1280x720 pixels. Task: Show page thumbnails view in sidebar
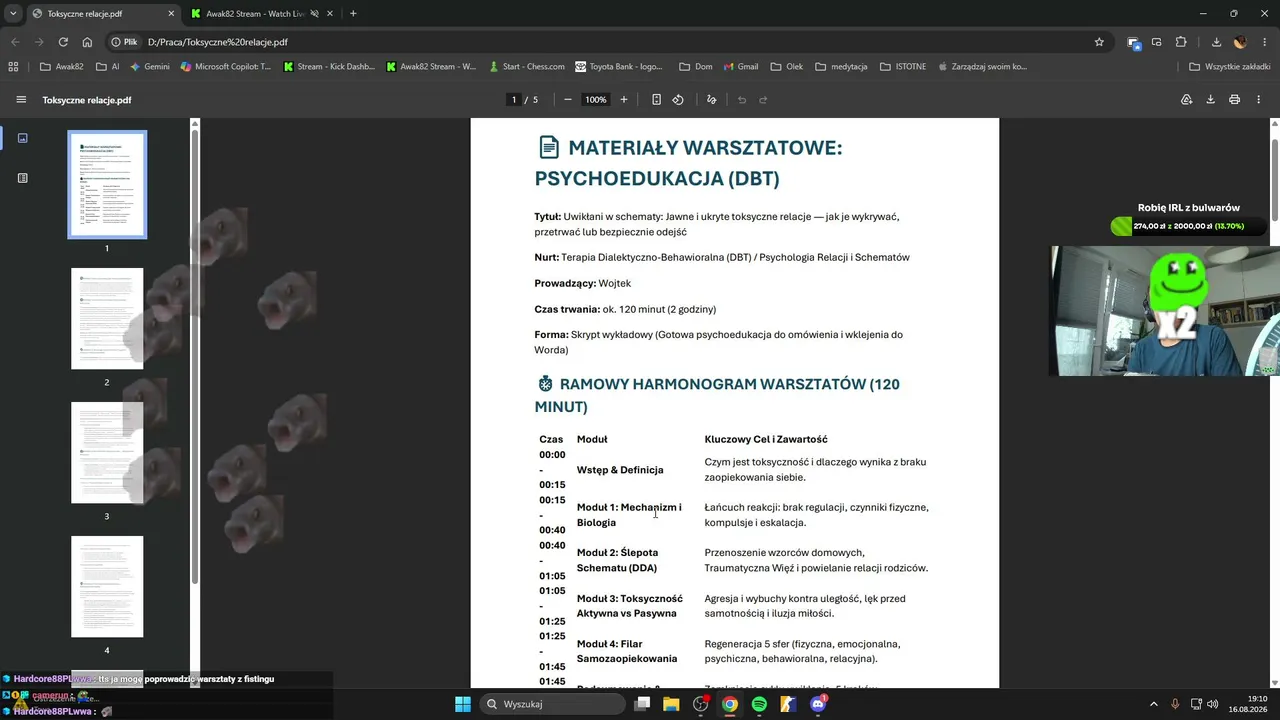(x=23, y=138)
